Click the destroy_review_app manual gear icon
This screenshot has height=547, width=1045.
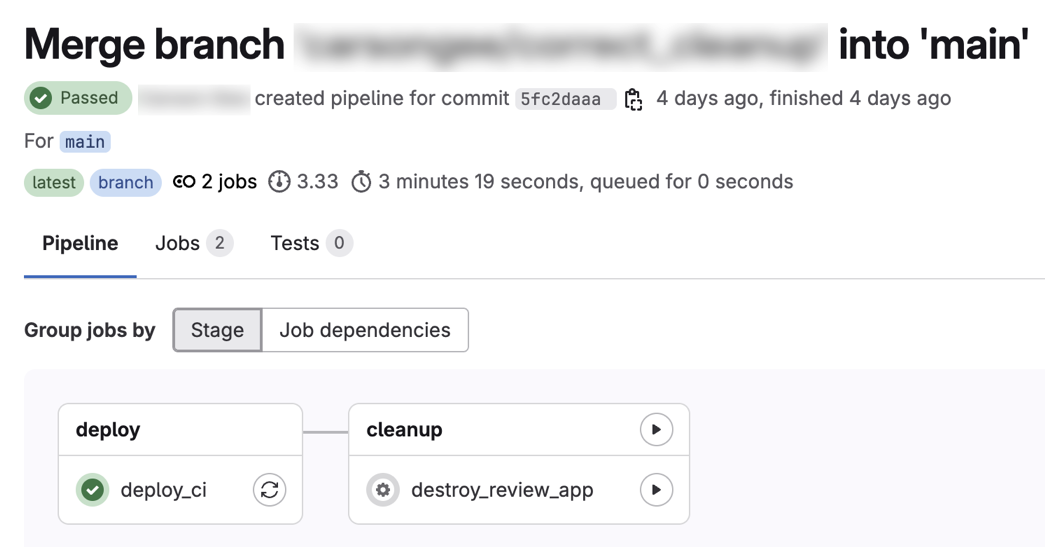pos(382,490)
